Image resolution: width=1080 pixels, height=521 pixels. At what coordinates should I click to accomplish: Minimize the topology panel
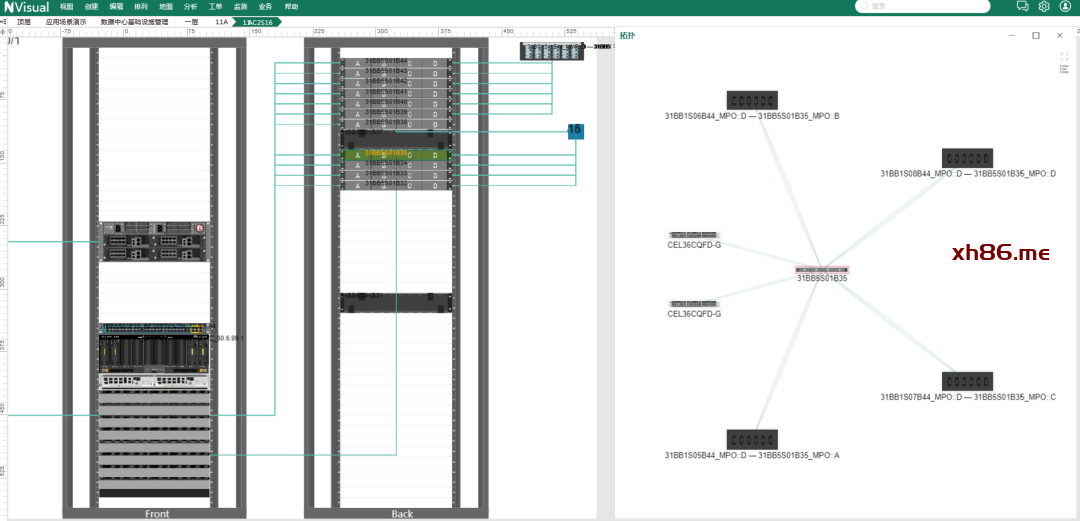point(1011,35)
